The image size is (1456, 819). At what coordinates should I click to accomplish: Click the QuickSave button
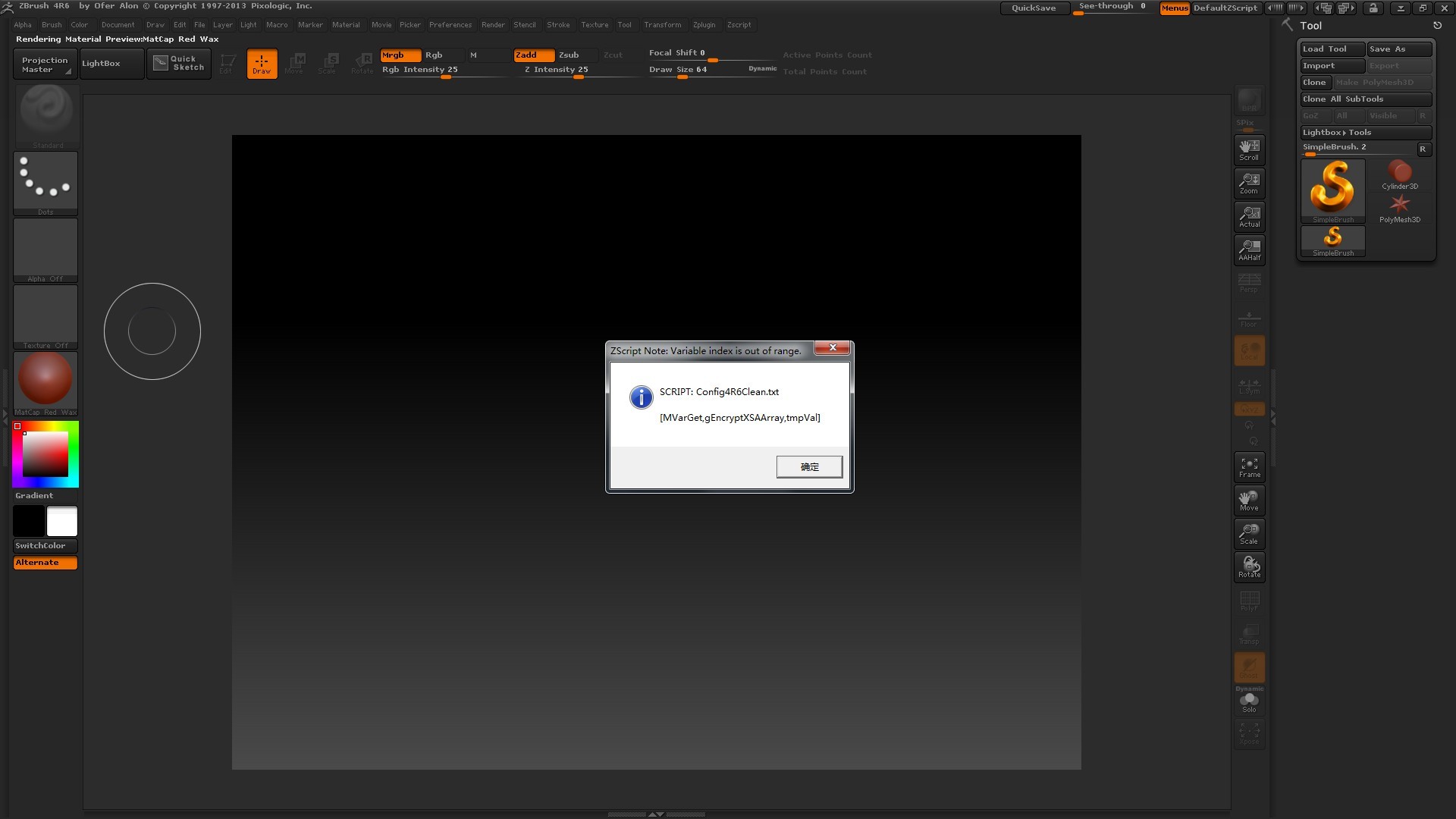1034,8
